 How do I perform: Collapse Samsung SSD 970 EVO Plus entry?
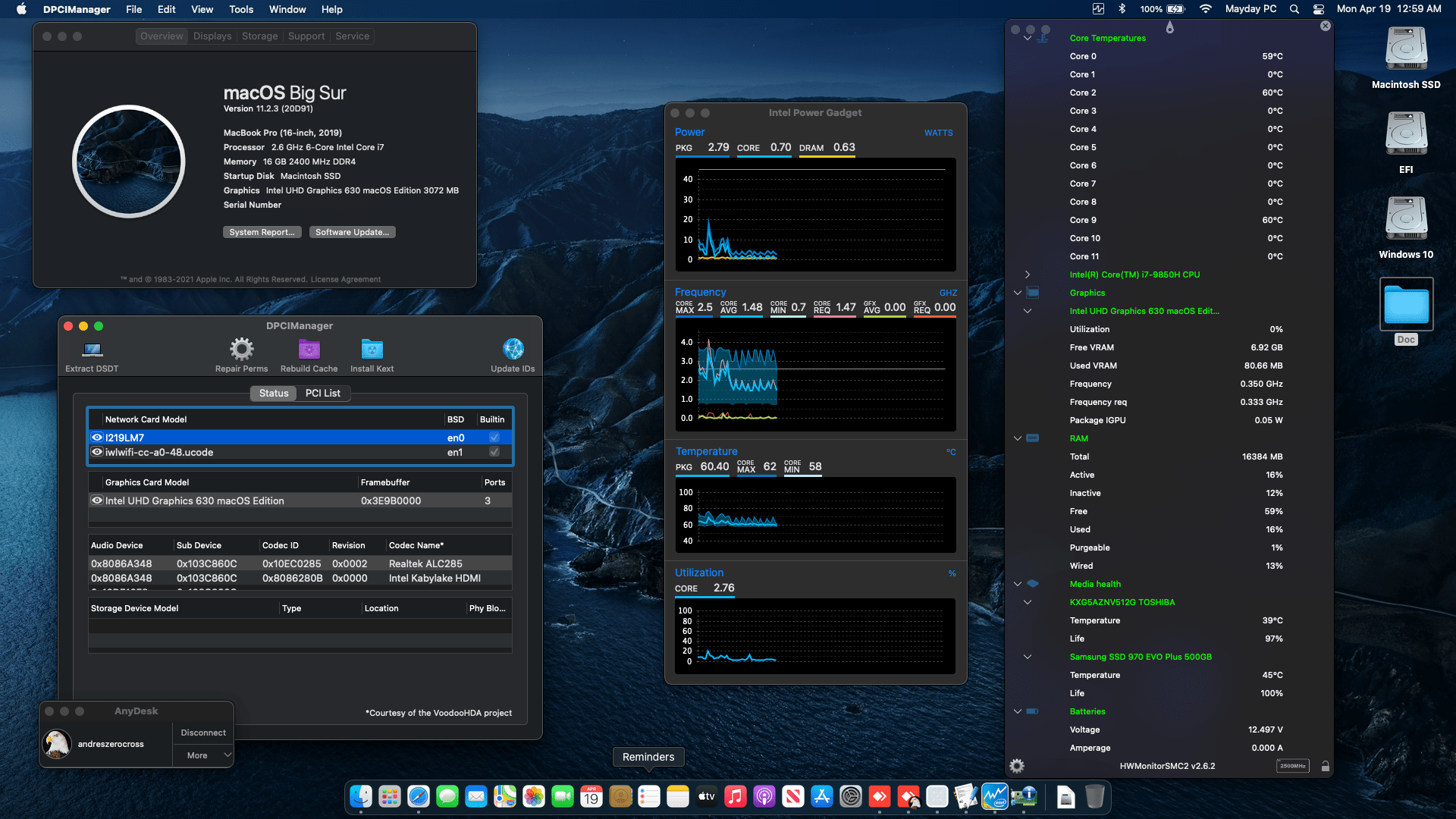(x=1028, y=657)
